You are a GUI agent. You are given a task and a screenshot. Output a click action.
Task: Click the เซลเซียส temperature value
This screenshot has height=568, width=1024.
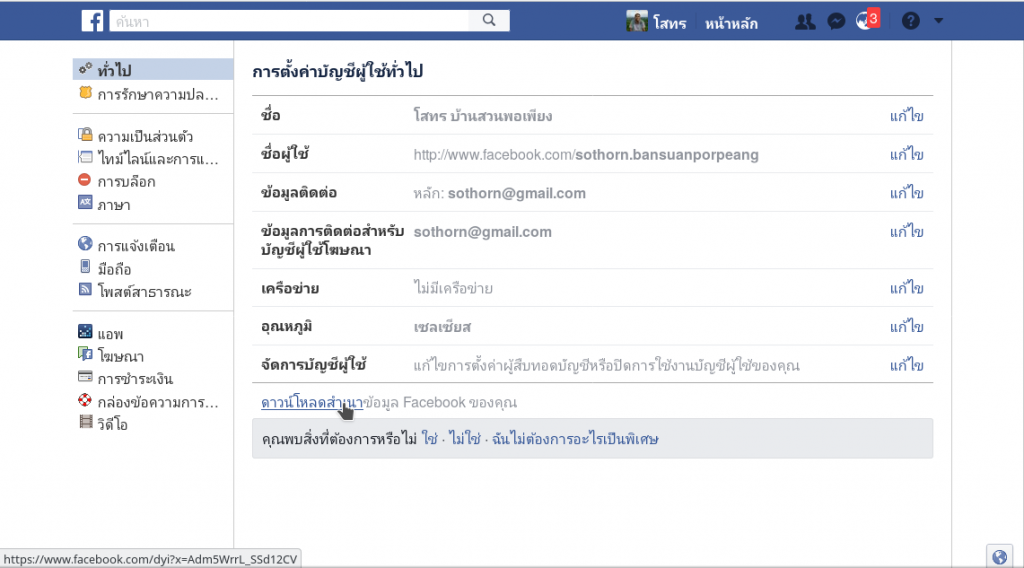coord(442,326)
